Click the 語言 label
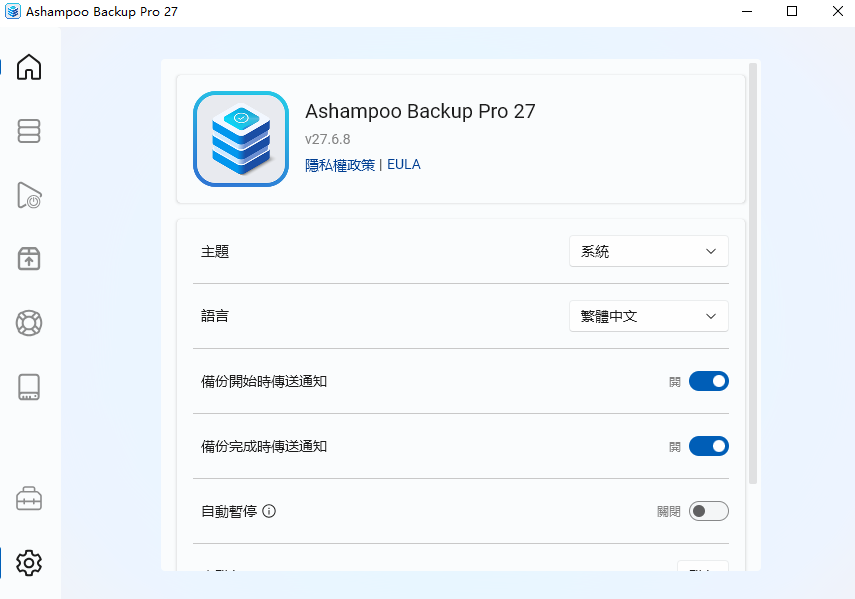Viewport: 855px width, 599px height. 215,316
